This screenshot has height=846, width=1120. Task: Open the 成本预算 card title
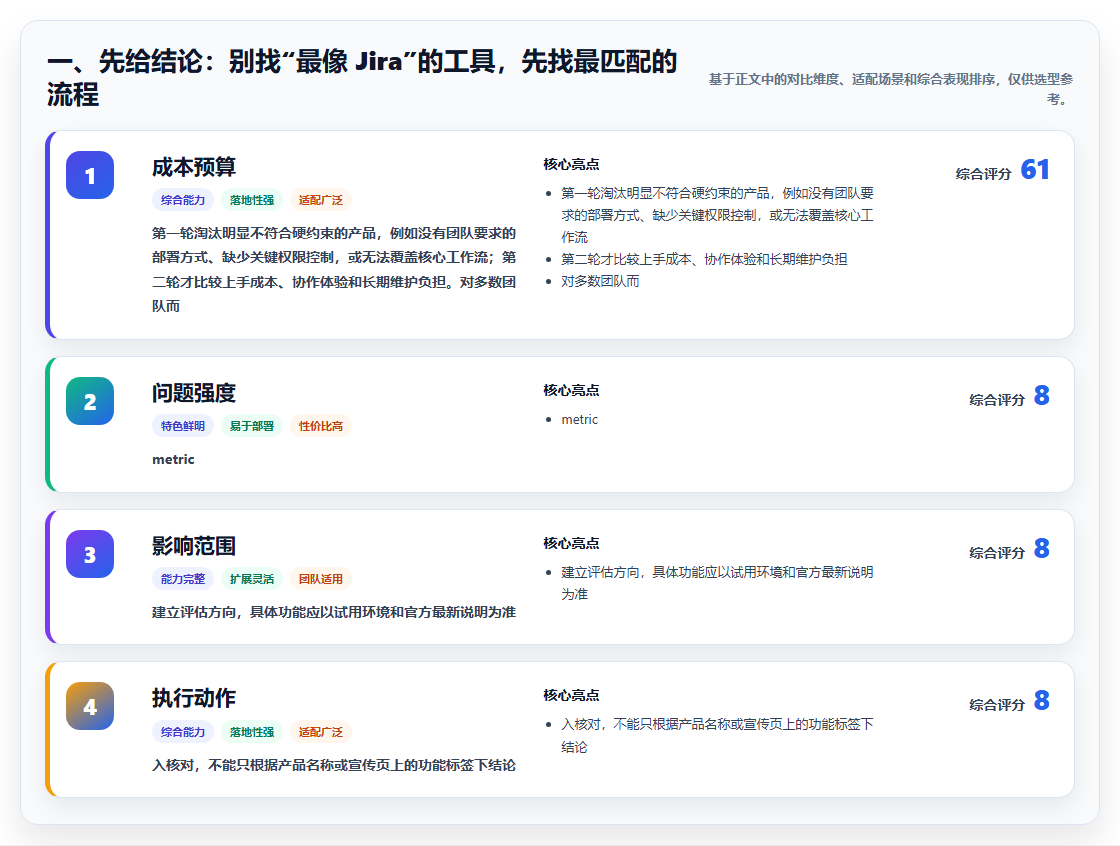pos(194,167)
